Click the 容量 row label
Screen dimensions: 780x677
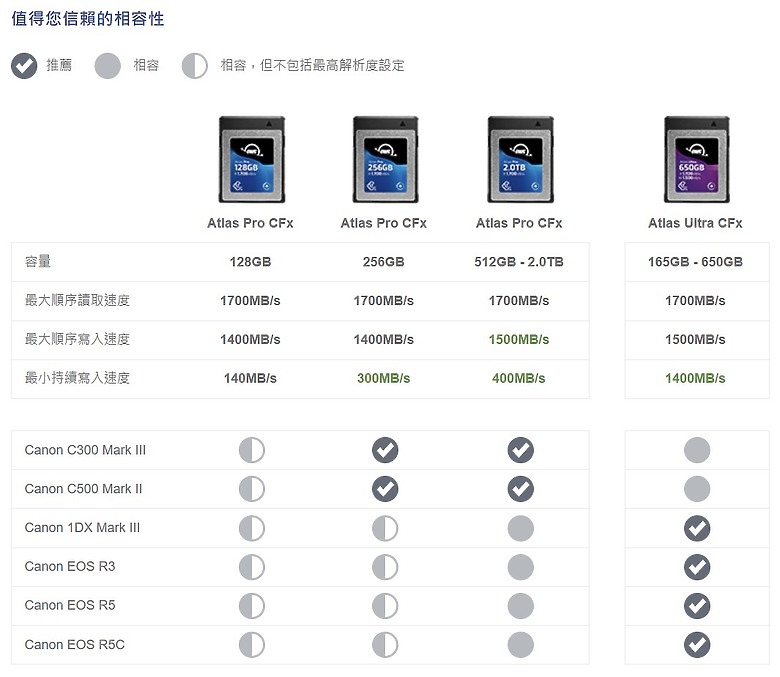38,262
